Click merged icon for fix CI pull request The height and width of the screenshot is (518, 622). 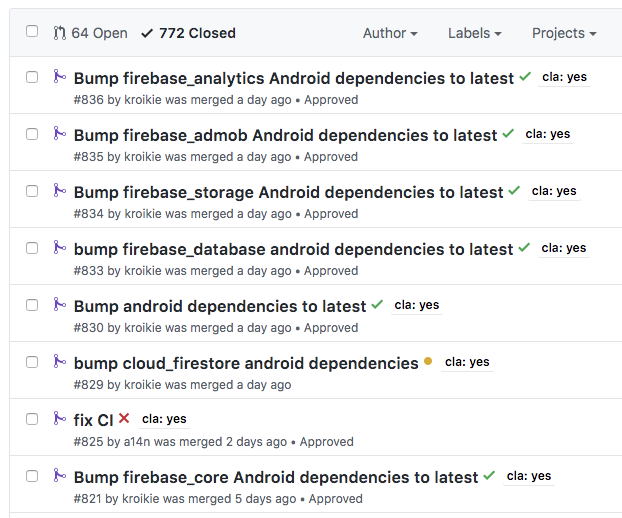[60, 418]
